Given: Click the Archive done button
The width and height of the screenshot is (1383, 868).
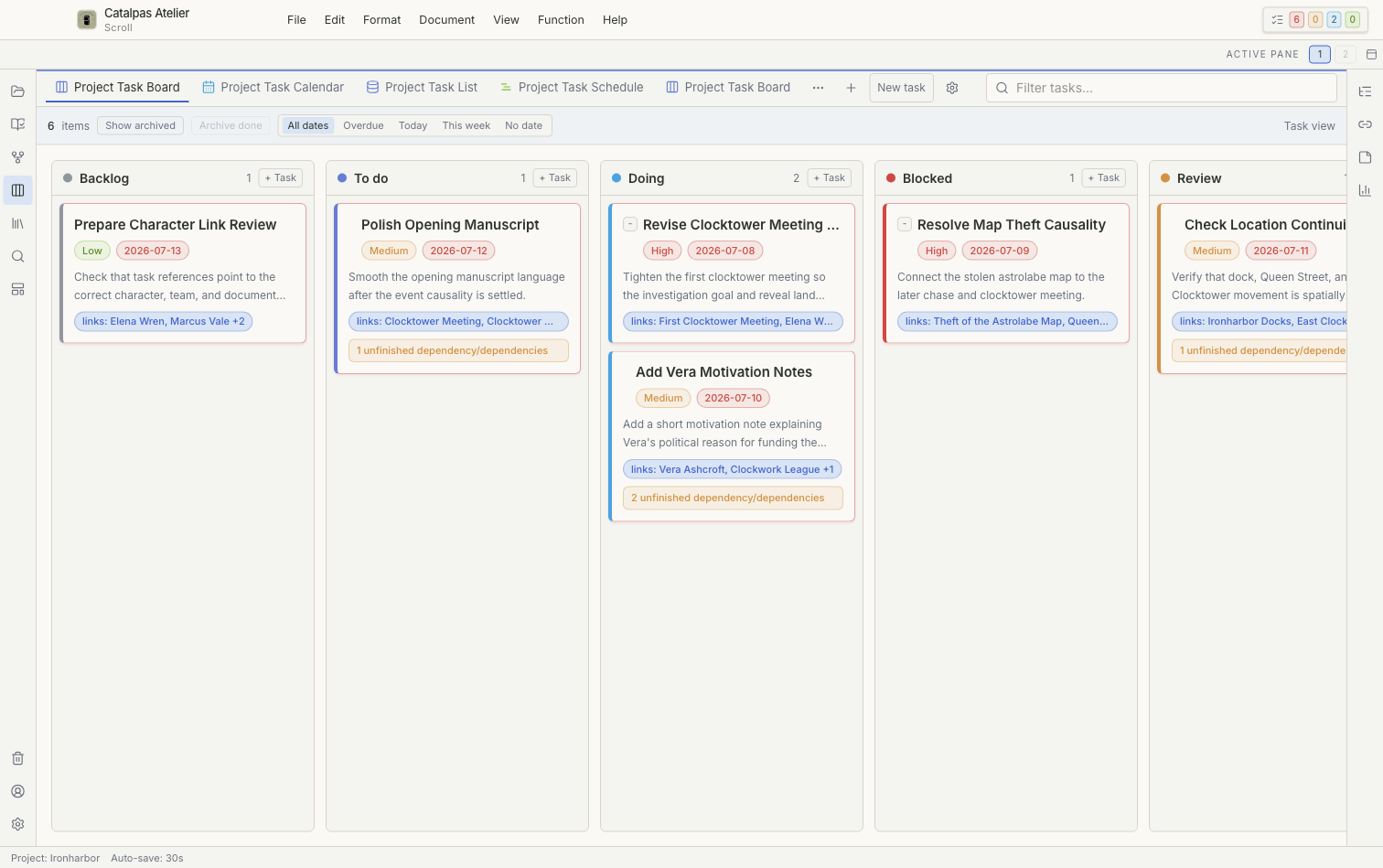Looking at the screenshot, I should click(x=230, y=125).
